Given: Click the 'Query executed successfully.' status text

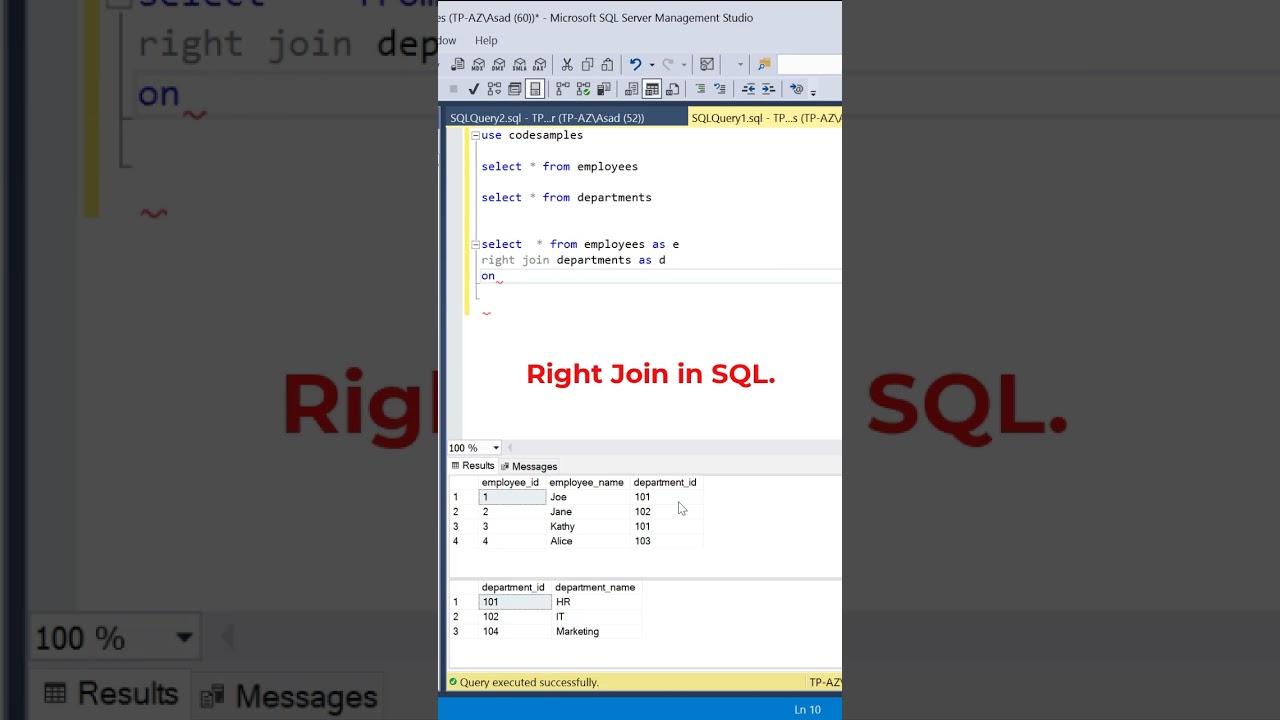Looking at the screenshot, I should click(x=529, y=682).
